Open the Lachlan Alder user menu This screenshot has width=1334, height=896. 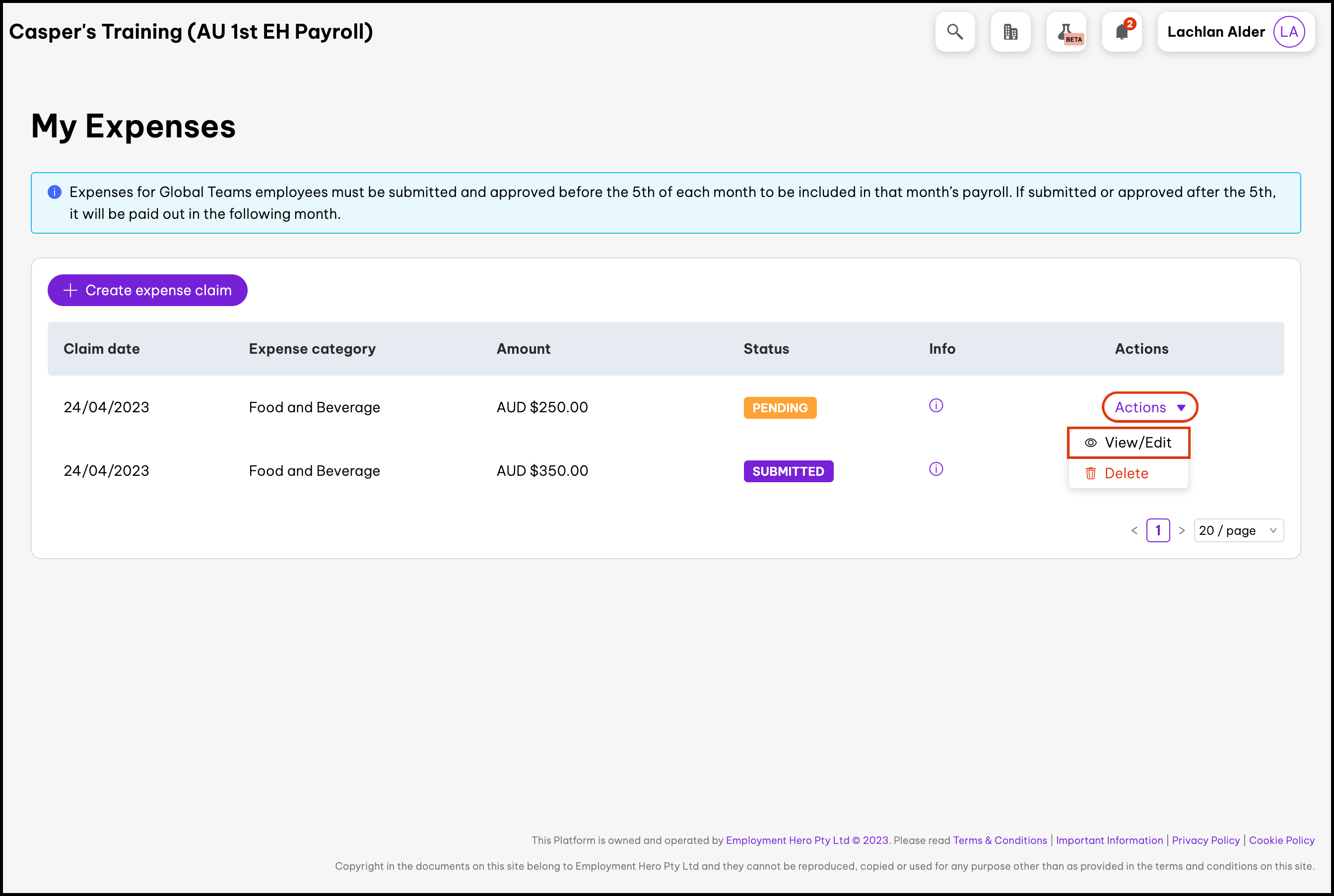click(x=1216, y=32)
